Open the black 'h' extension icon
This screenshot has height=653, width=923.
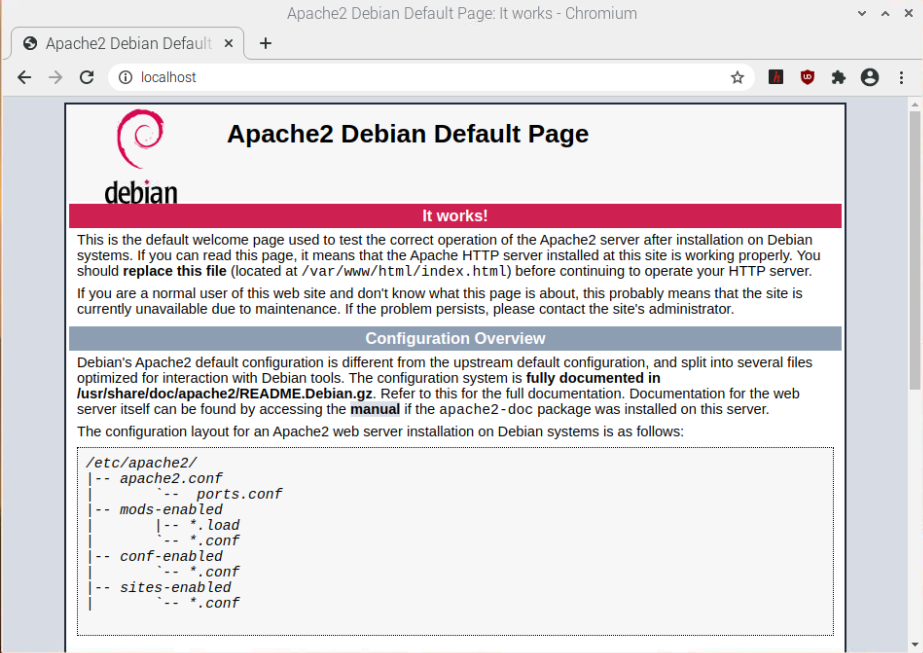[776, 77]
